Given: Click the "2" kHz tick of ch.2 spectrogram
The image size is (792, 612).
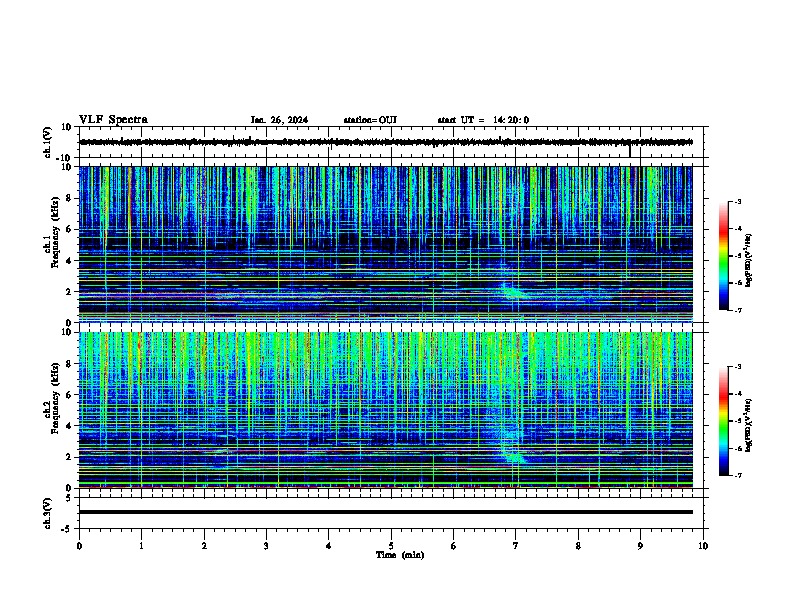Looking at the screenshot, I should (x=69, y=457).
